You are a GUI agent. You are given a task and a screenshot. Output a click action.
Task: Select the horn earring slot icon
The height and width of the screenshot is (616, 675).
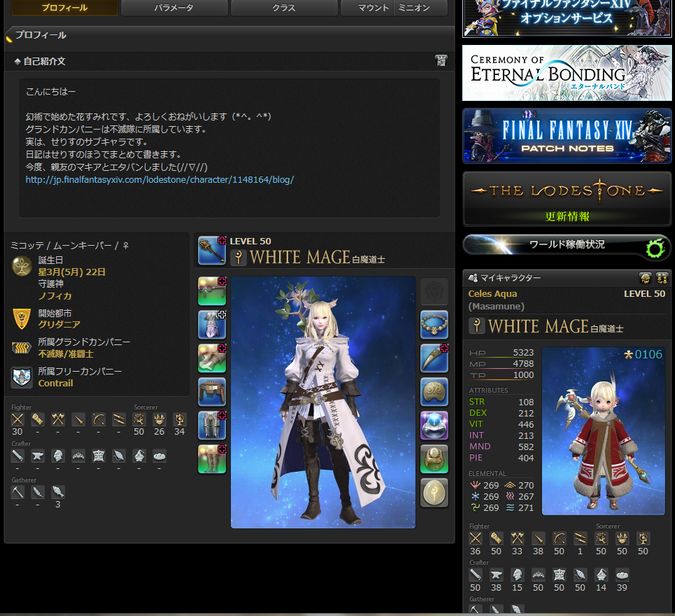(x=434, y=358)
